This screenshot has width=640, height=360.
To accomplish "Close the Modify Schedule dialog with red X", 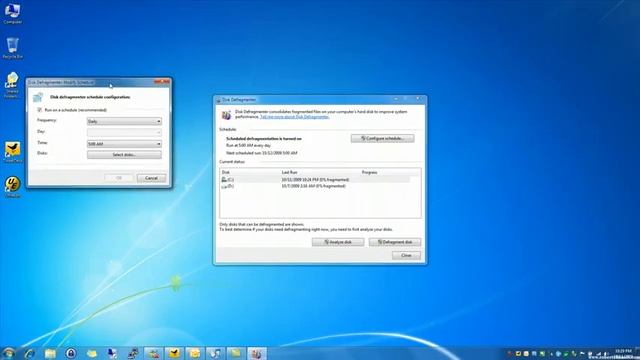I will pyautogui.click(x=162, y=82).
